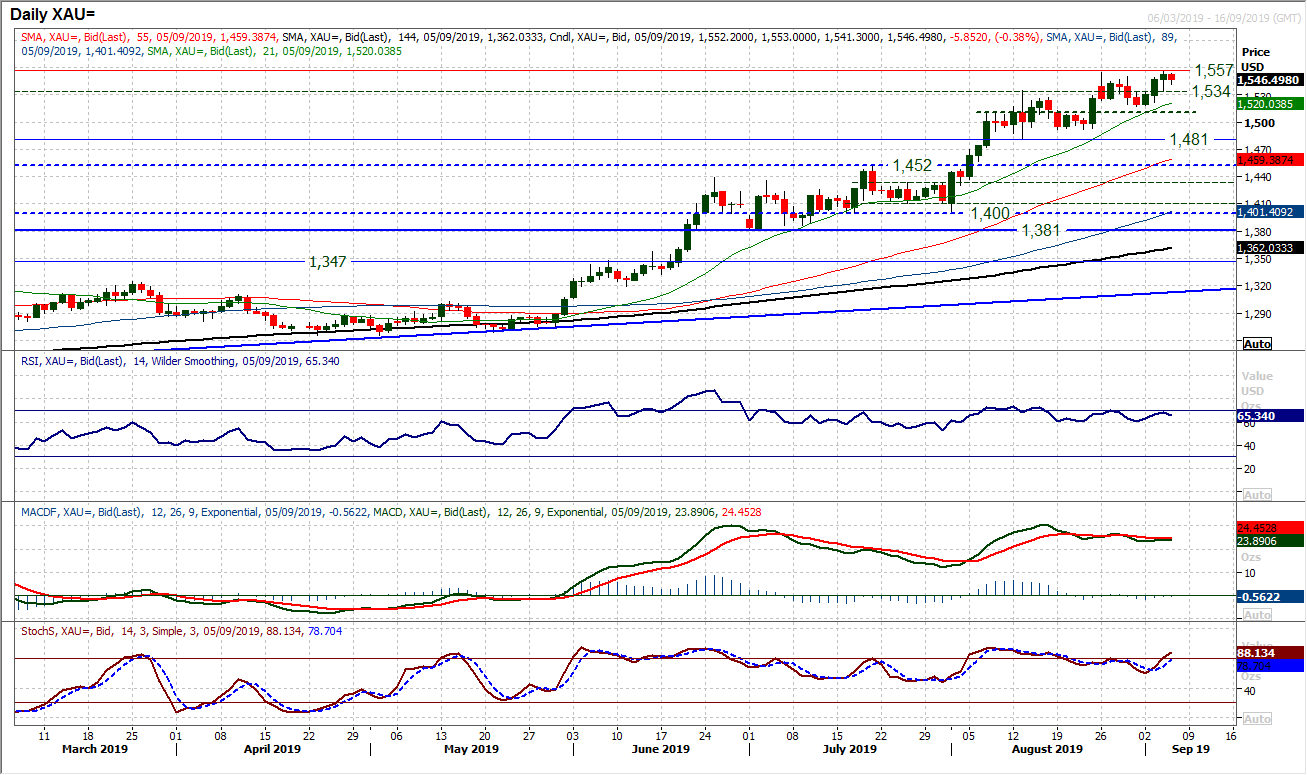Select the blue SMA value 1,401.4092
This screenshot has width=1307, height=775.
1270,212
